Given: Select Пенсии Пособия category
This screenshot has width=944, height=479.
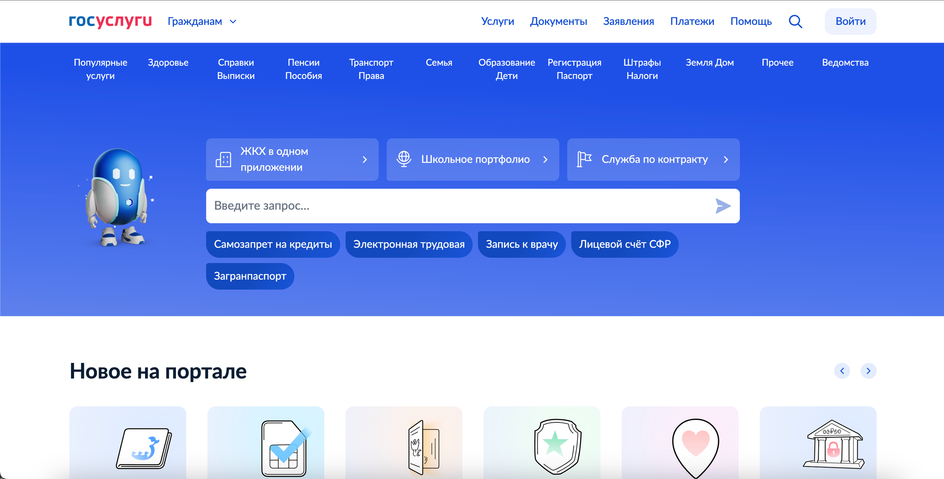Looking at the screenshot, I should [303, 69].
